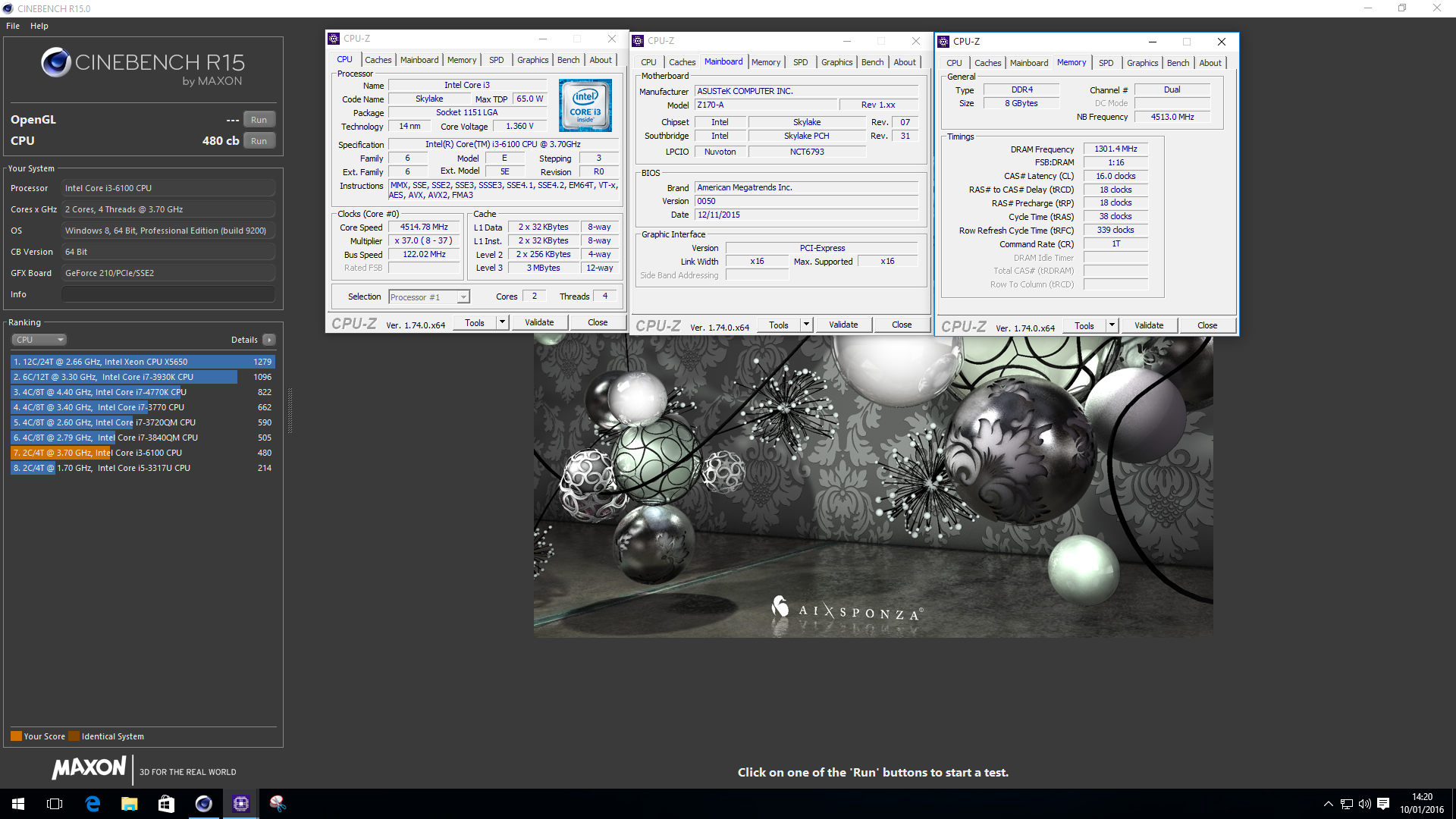This screenshot has height=819, width=1456.
Task: Run the CPU benchmark
Action: click(x=259, y=141)
